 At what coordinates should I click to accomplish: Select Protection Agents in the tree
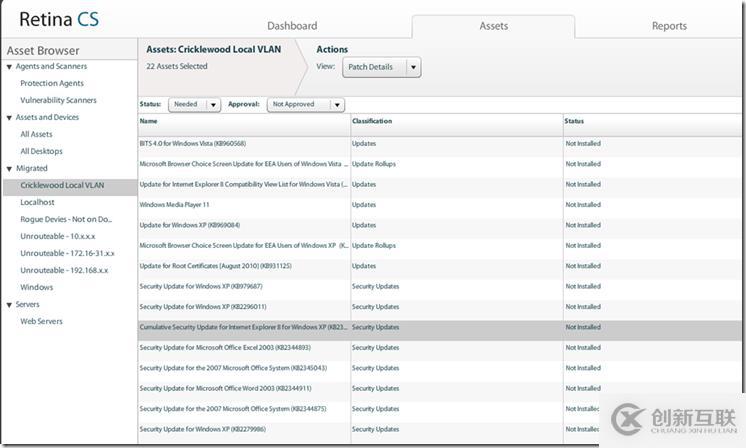52,83
